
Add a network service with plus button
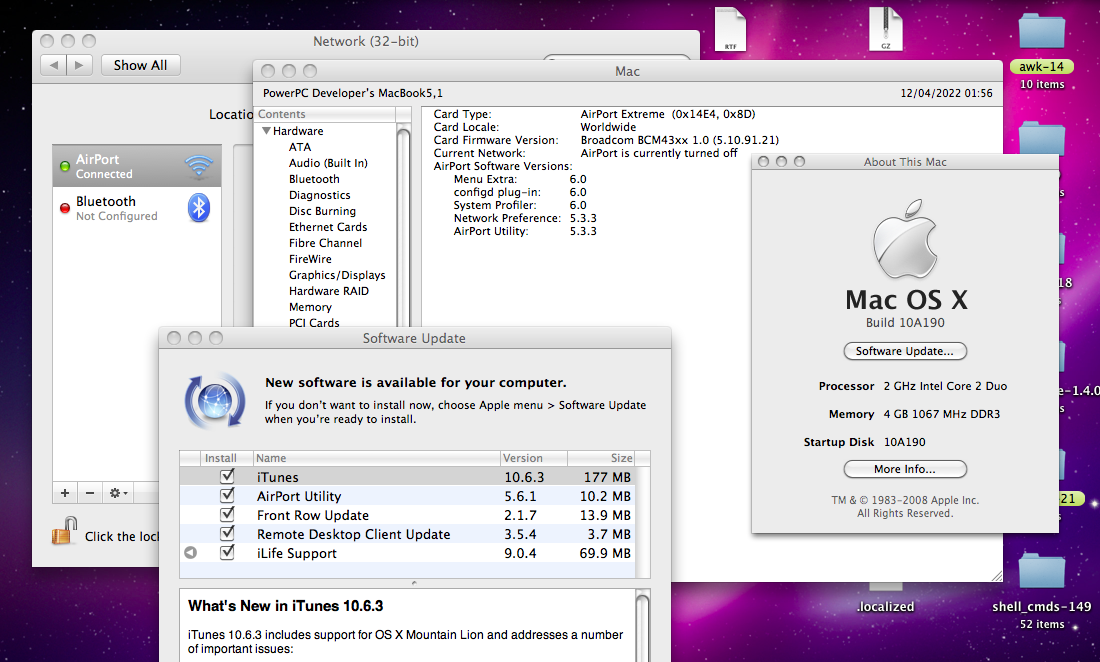click(x=65, y=493)
